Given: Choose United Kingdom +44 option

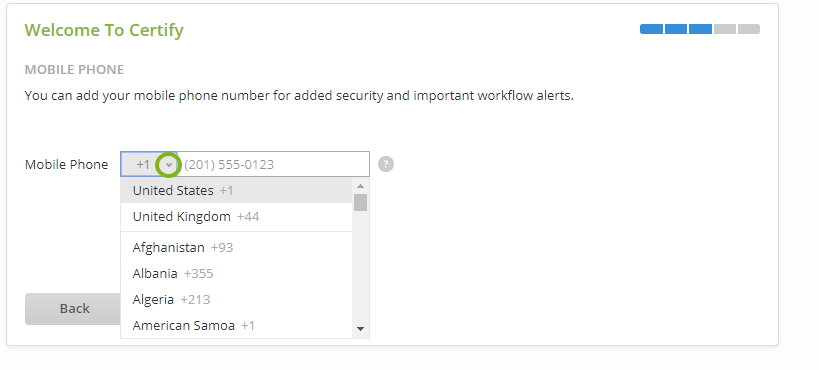Looking at the screenshot, I should pos(237,216).
